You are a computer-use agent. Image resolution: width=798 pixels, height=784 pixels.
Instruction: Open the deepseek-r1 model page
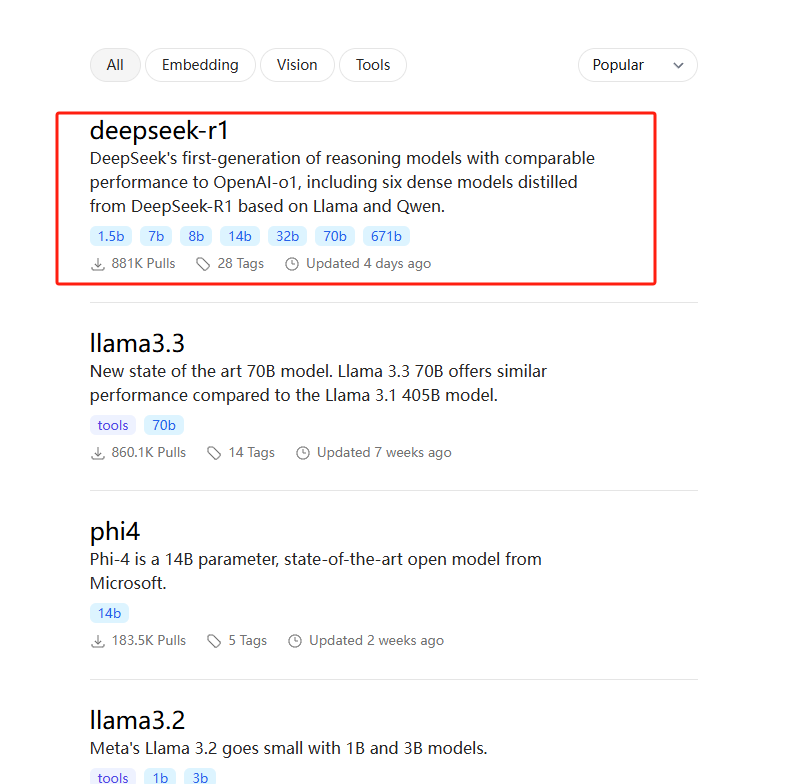pyautogui.click(x=159, y=130)
